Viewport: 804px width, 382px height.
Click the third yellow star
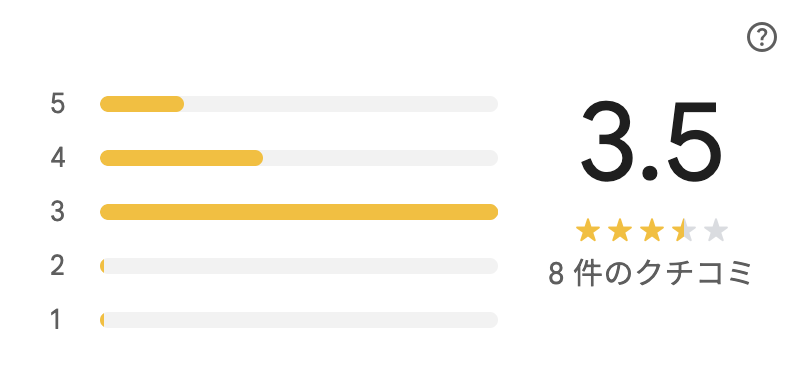point(652,230)
